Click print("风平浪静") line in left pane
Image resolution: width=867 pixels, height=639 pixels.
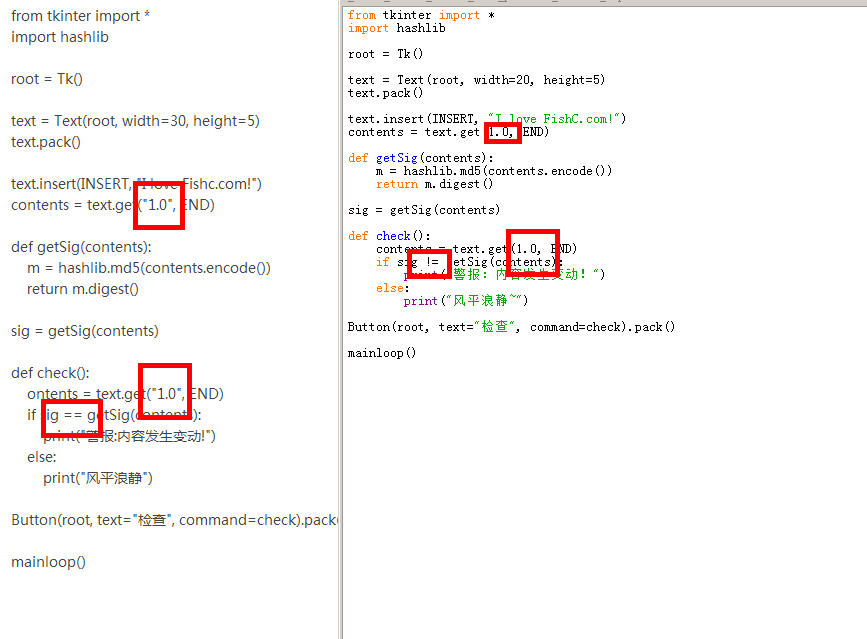click(x=98, y=478)
